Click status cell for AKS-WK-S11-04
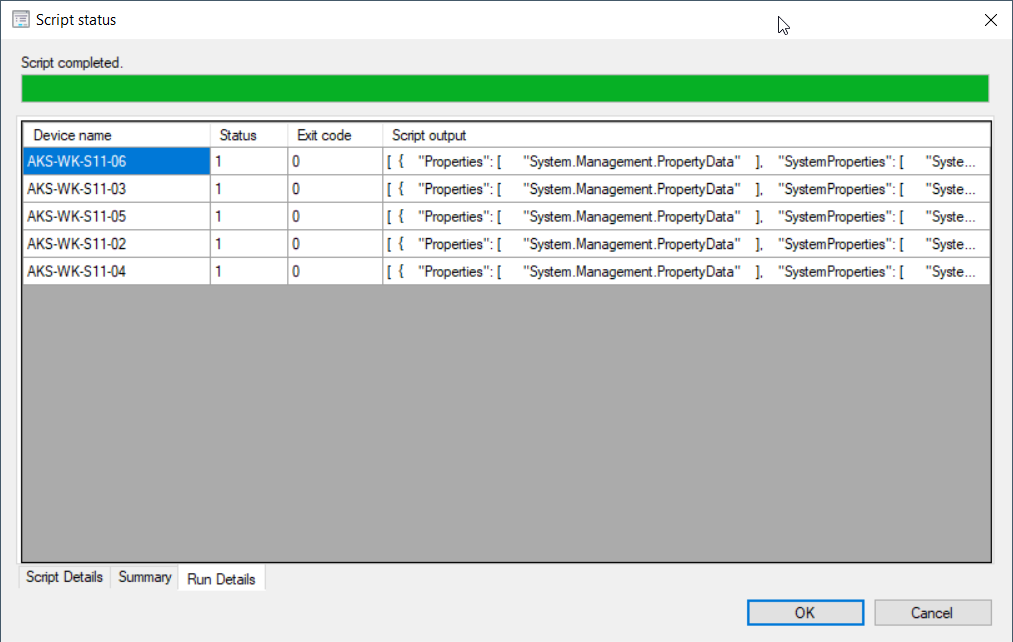The image size is (1013, 642). (248, 272)
